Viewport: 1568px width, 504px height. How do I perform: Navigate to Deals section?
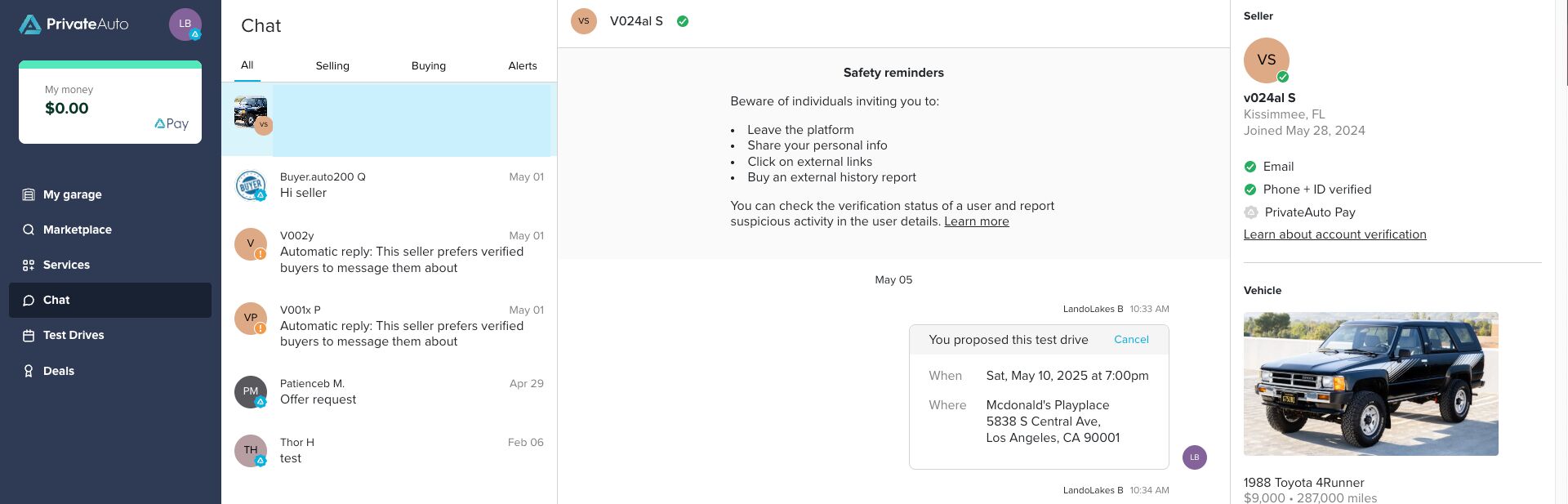point(58,371)
